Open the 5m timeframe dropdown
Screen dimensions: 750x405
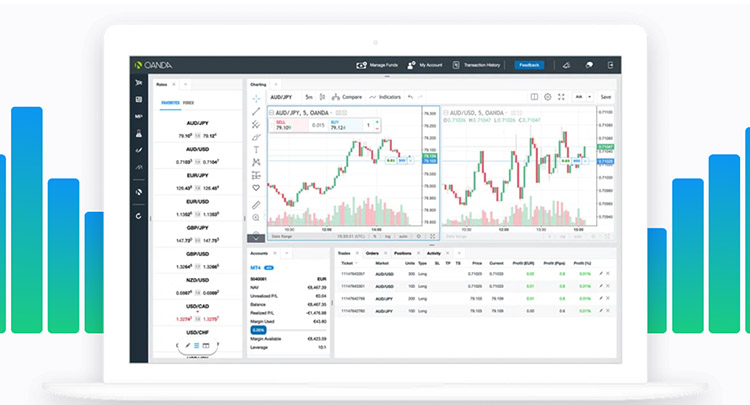(309, 97)
